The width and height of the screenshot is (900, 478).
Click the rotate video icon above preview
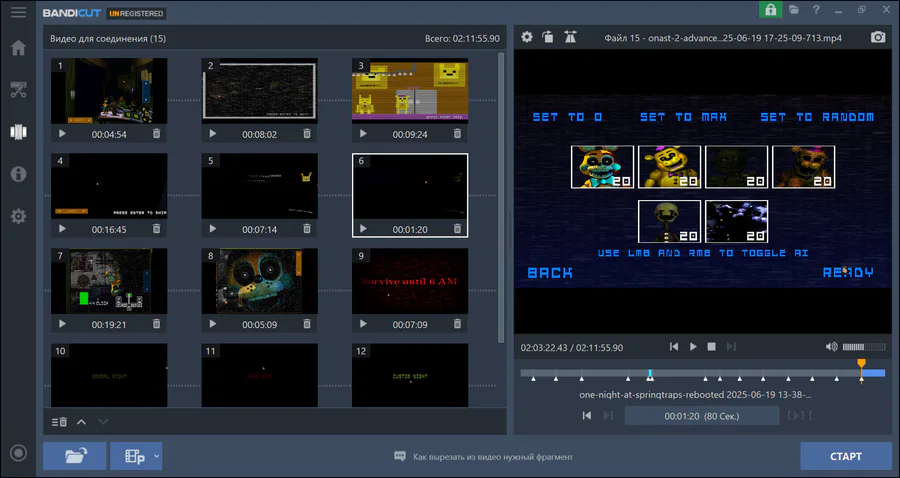[x=548, y=37]
